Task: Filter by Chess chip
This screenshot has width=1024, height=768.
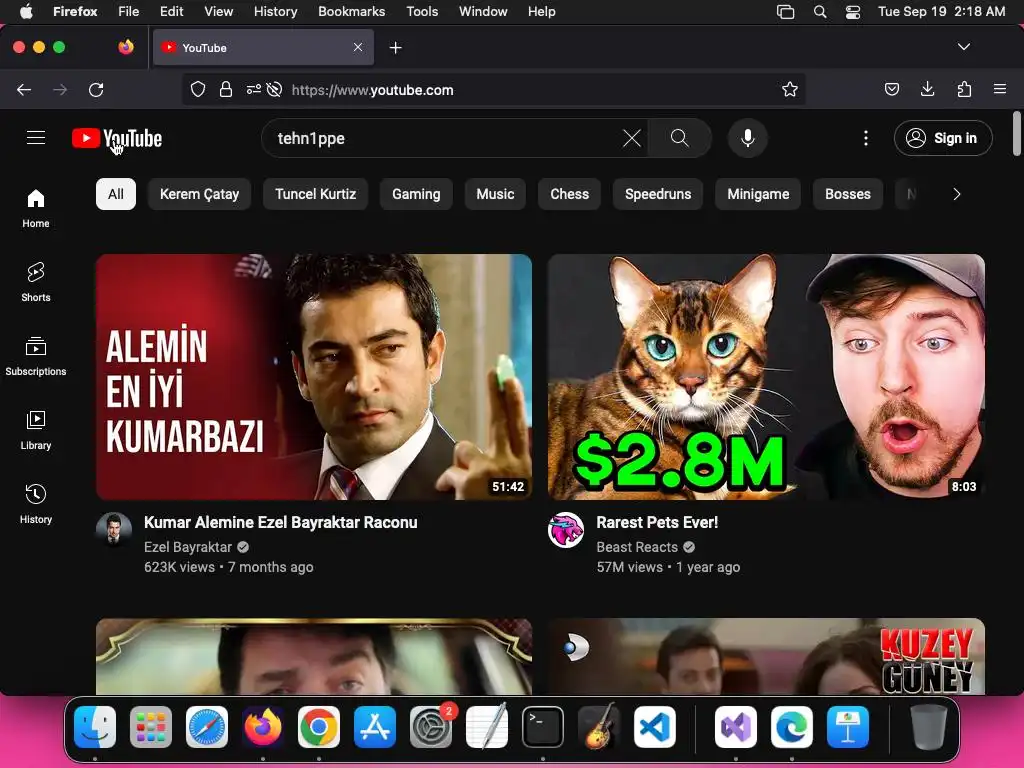Action: tap(569, 194)
